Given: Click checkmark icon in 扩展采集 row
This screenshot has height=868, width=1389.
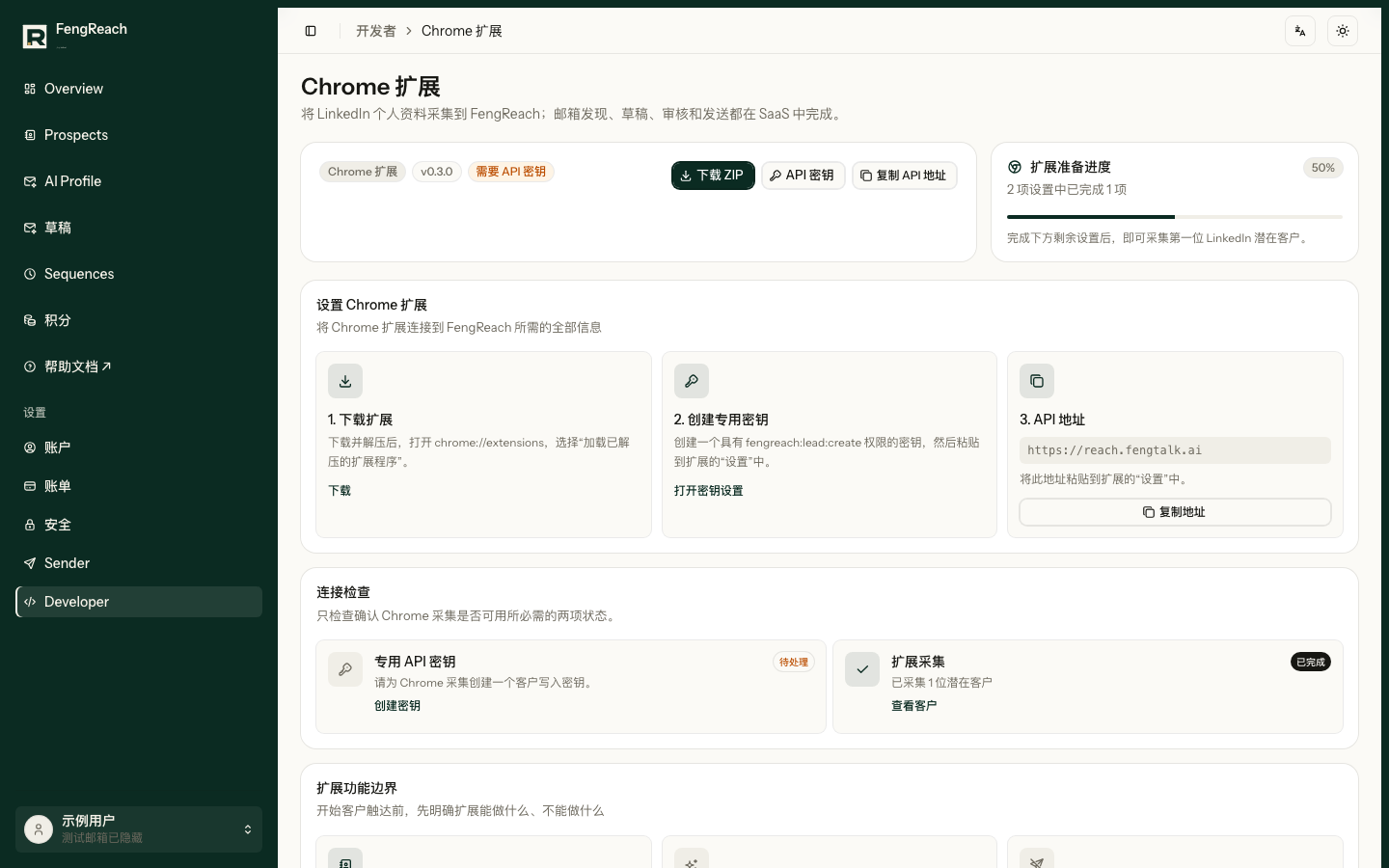Looking at the screenshot, I should [862, 669].
